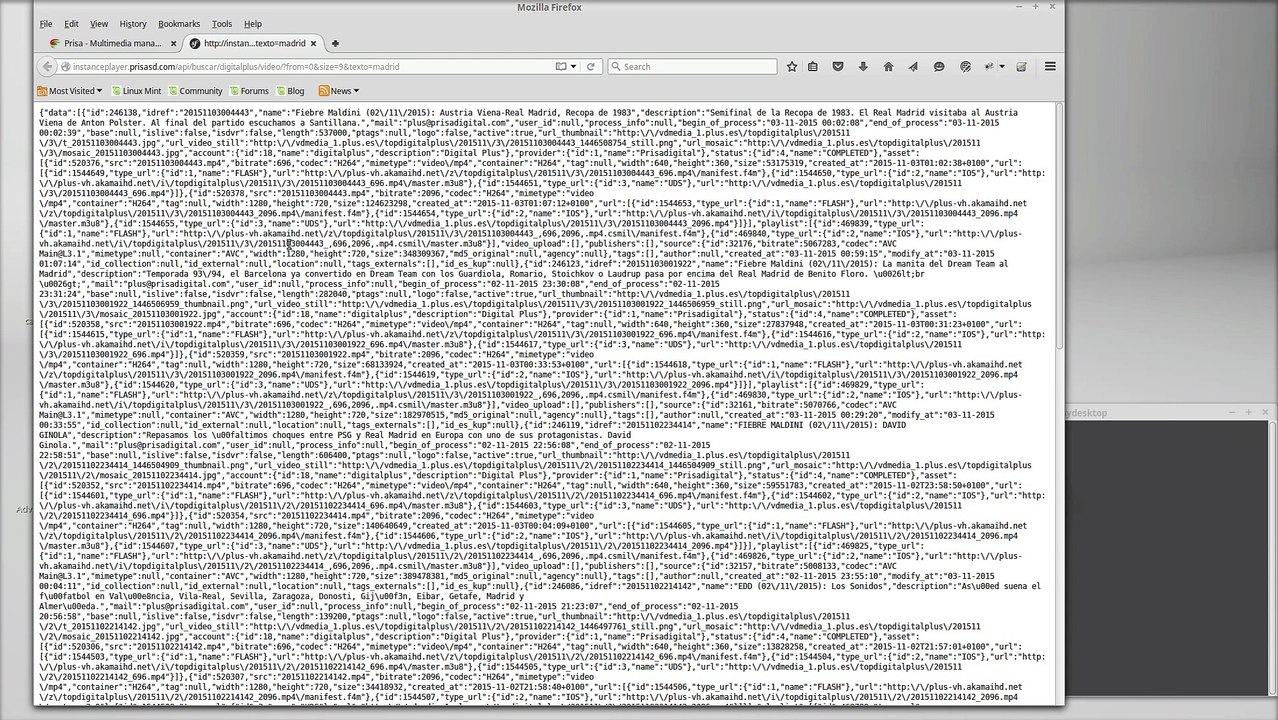Open the Firefox hamburger menu
This screenshot has width=1278, height=720.
(1050, 67)
